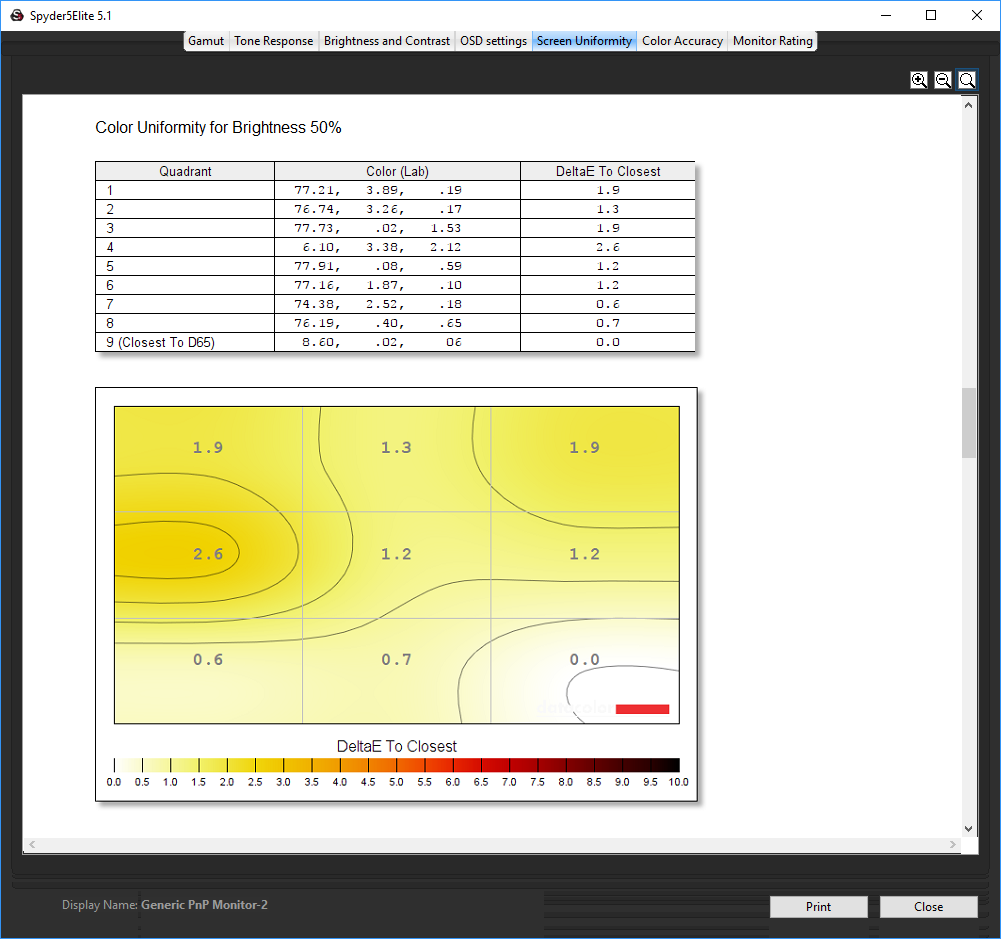Open the Brightness and Contrast tab

[387, 41]
